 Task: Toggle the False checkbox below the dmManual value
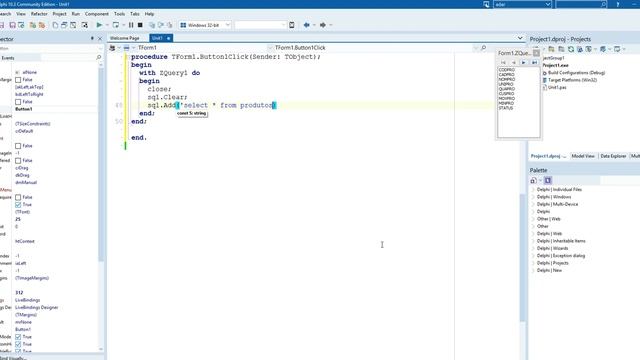(18, 198)
